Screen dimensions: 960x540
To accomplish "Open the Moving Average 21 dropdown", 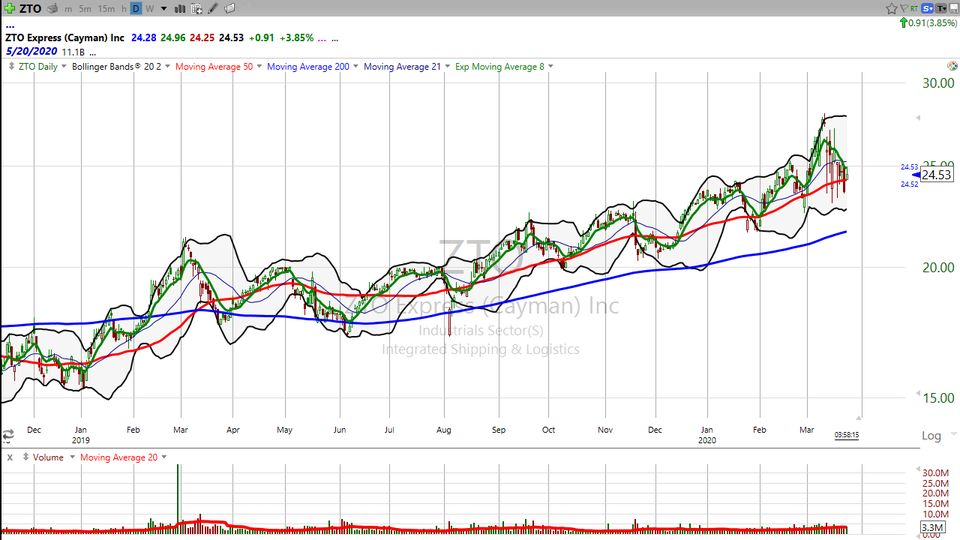I will (x=447, y=66).
